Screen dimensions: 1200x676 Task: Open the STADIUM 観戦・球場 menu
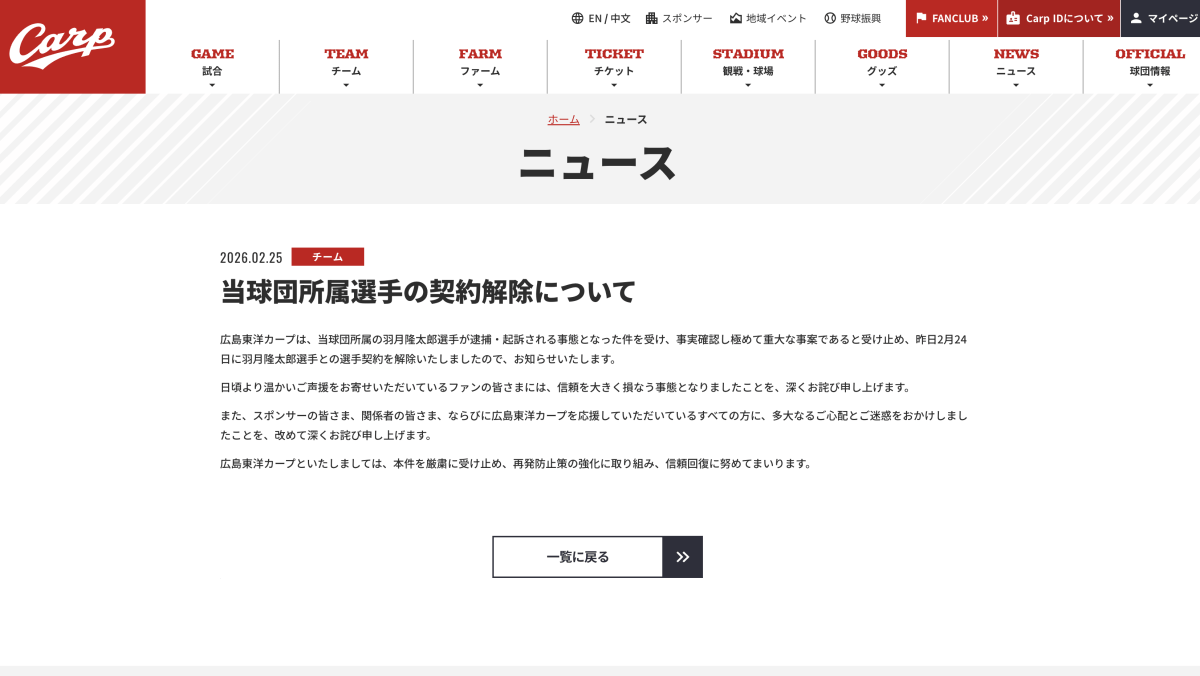pyautogui.click(x=748, y=66)
